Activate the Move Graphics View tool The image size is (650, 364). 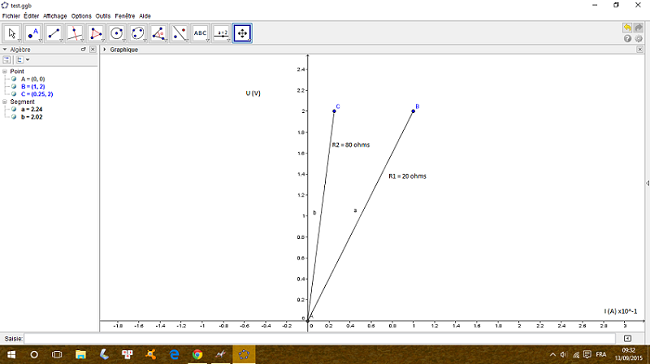click(243, 33)
